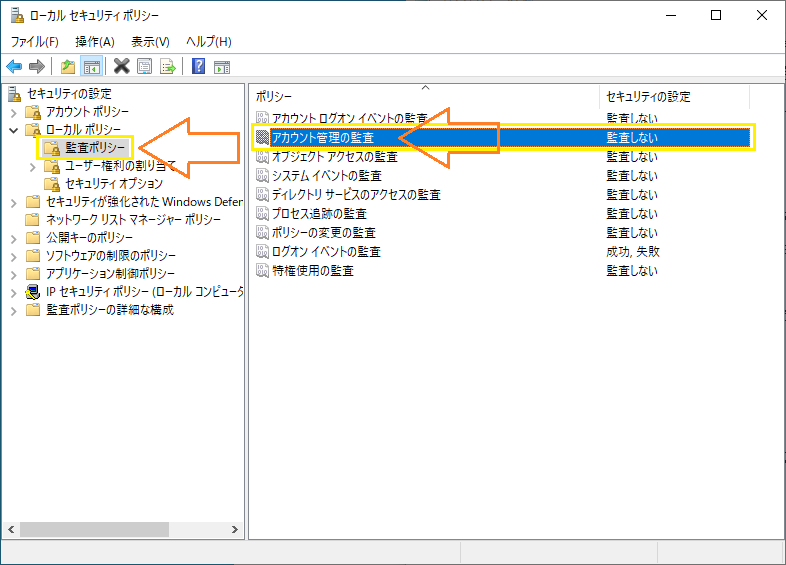Click the 監査ポリシー folder icon in tree

[52, 148]
